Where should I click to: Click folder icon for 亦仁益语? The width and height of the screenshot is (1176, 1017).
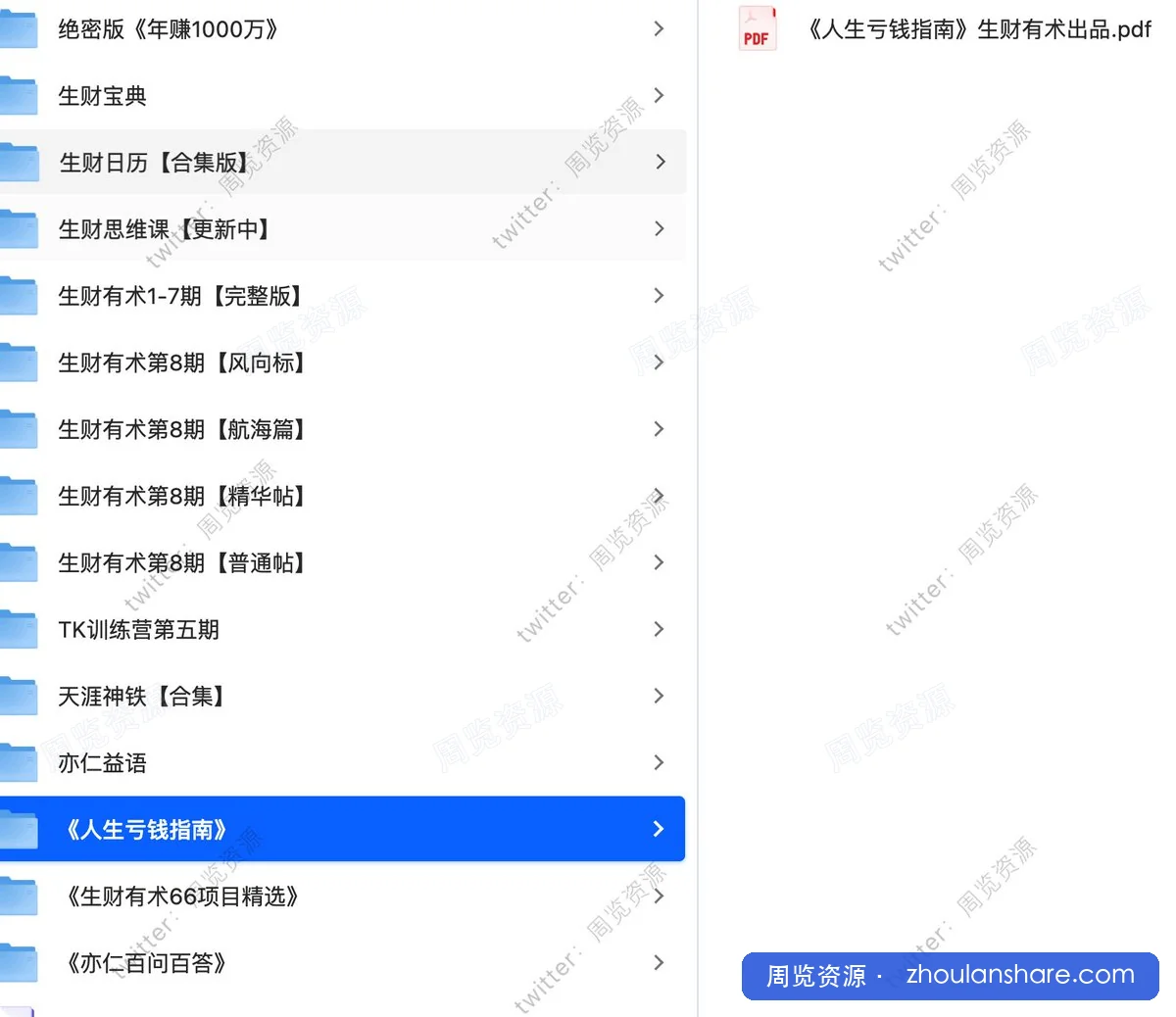click(19, 762)
